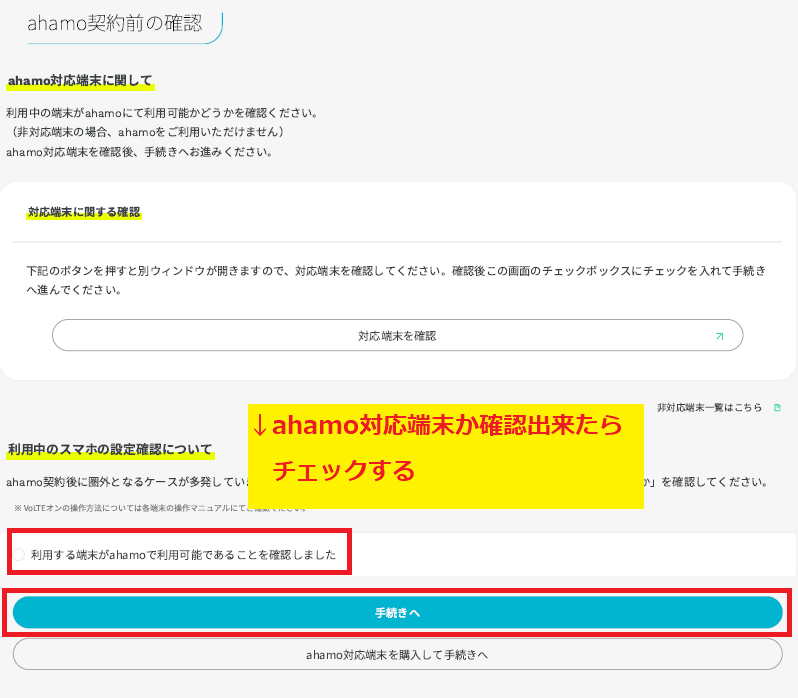
Task: Click the 対応端末を確認 button
Action: pyautogui.click(x=397, y=335)
